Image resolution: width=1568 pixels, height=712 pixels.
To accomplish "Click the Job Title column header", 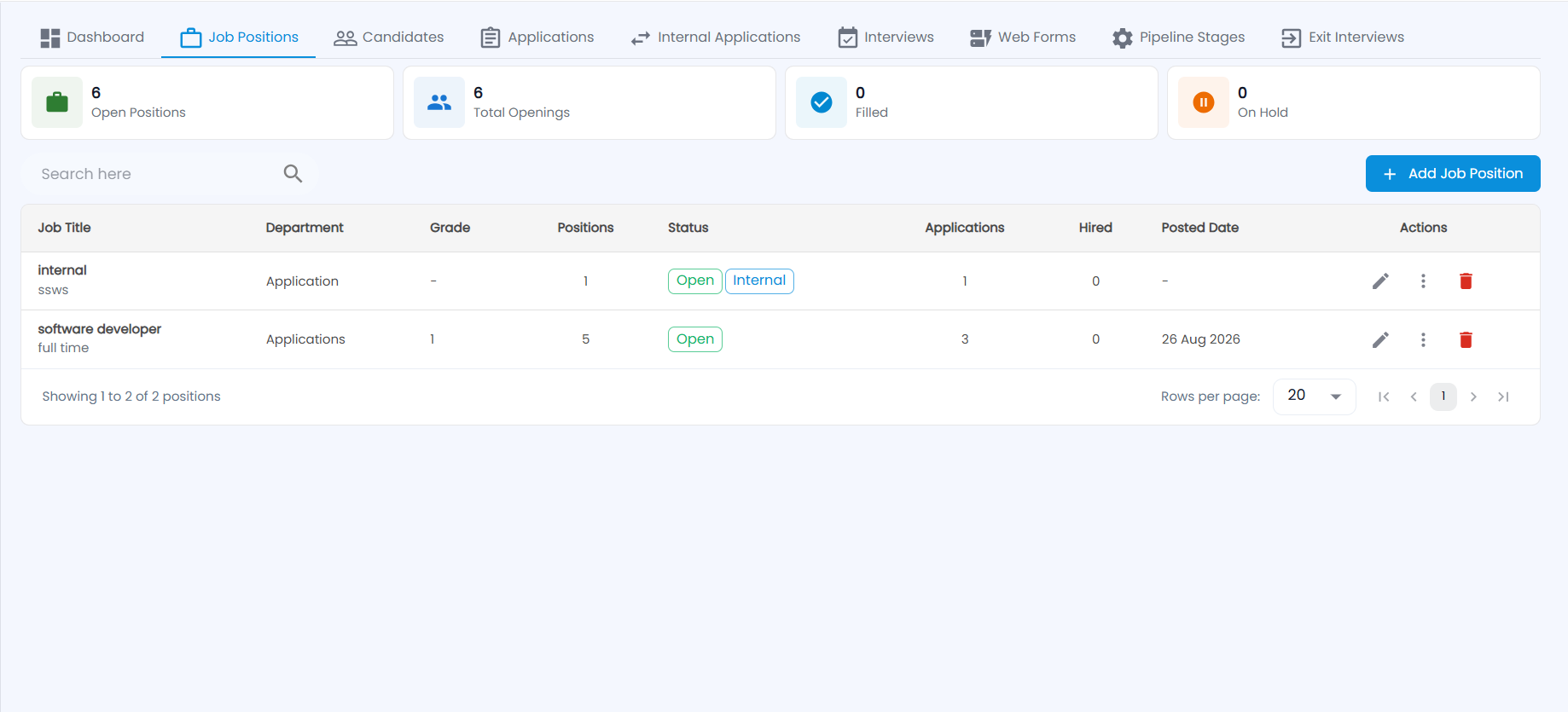I will [64, 228].
